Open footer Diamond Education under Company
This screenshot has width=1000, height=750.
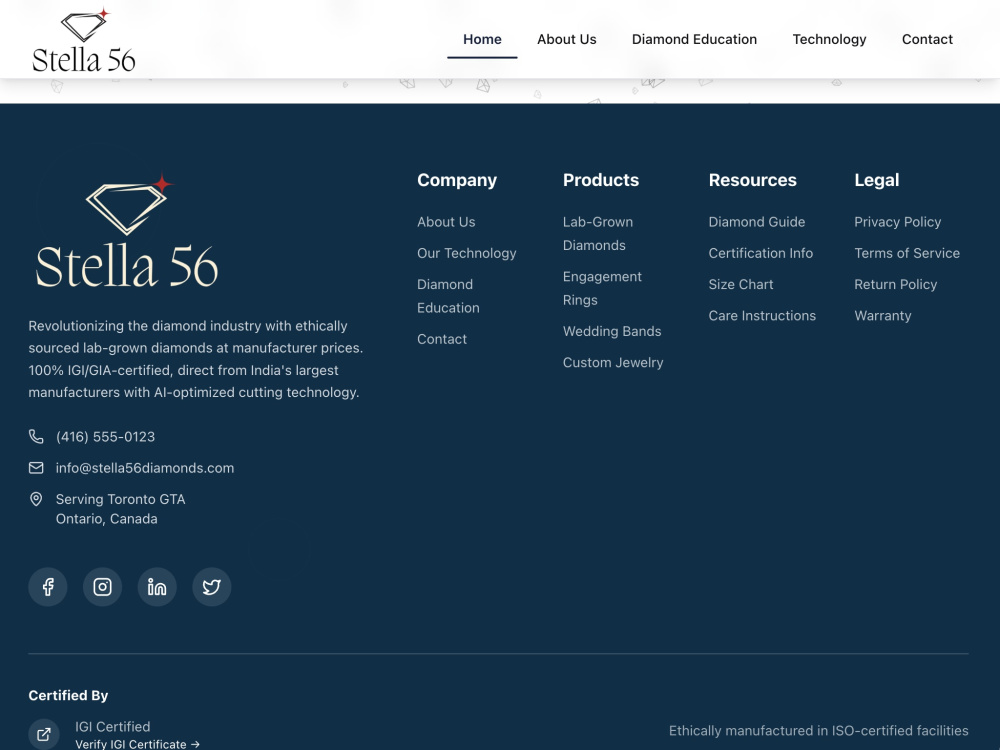448,296
